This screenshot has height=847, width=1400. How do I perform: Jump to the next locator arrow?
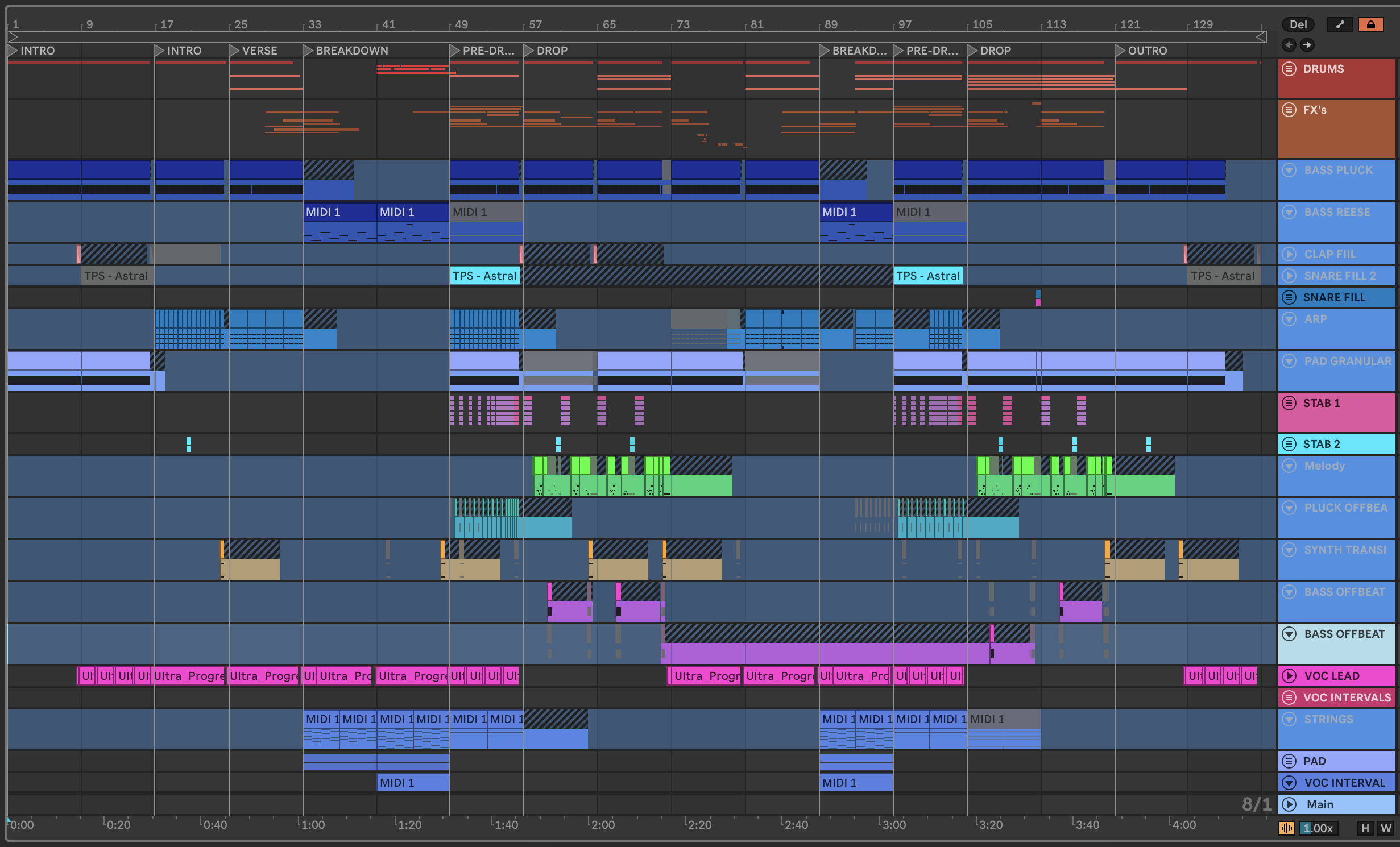pos(1307,45)
